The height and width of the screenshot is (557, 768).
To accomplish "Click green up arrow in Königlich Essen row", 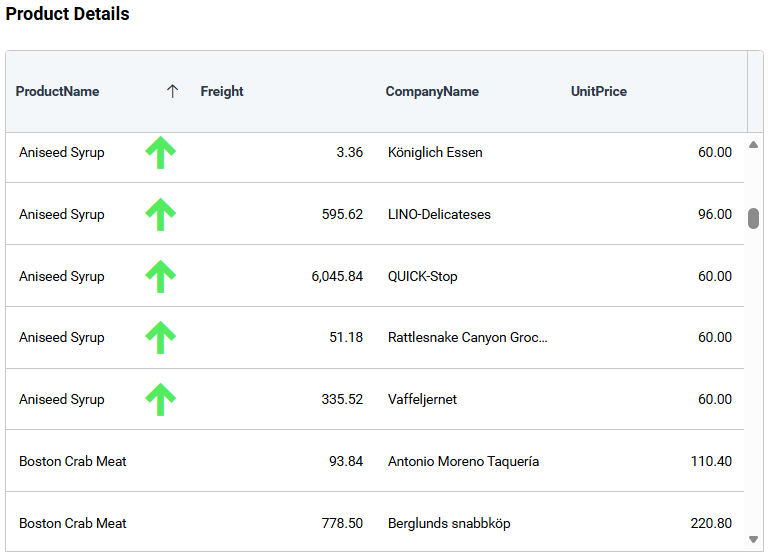I will click(160, 153).
